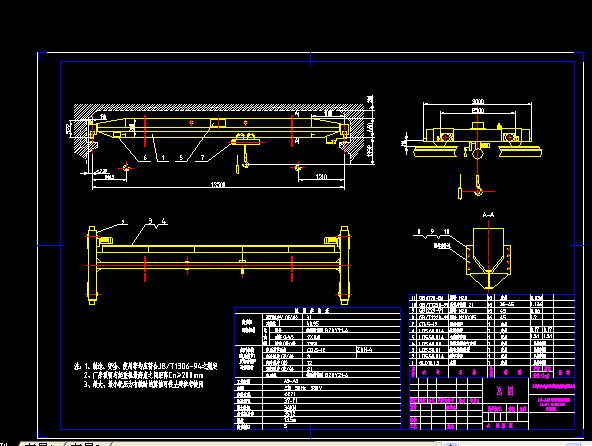
Task: Select part callout number "6"
Action: [145, 158]
